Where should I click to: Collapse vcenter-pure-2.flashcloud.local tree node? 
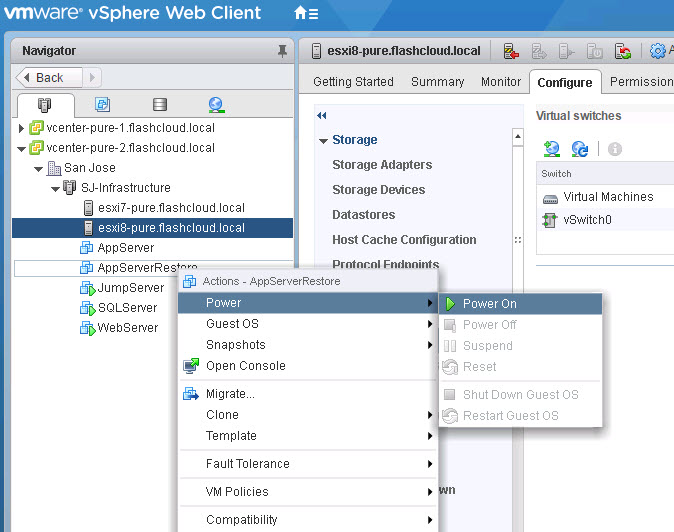[21, 149]
